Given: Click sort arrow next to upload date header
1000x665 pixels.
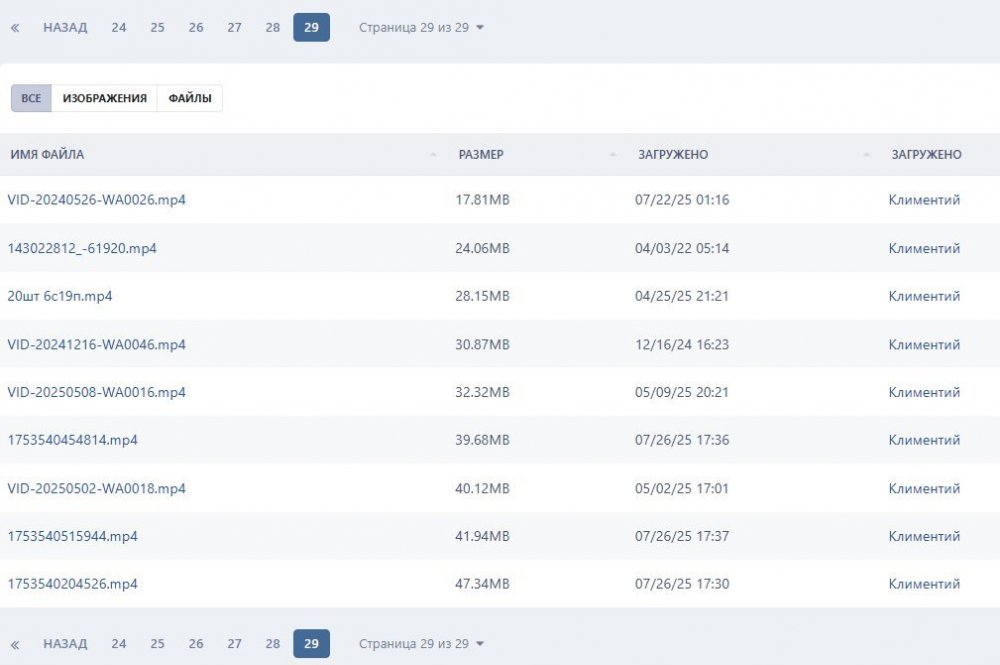Looking at the screenshot, I should [866, 155].
